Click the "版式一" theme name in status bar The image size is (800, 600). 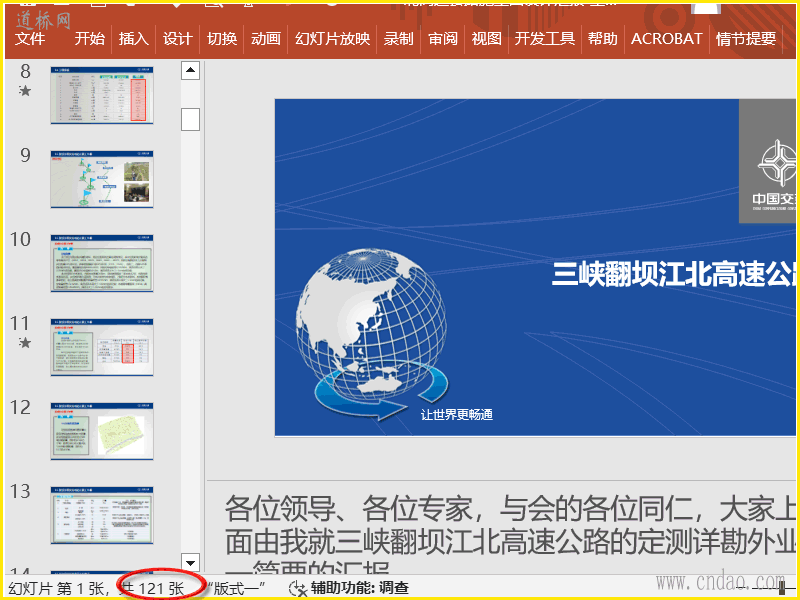[x=236, y=588]
